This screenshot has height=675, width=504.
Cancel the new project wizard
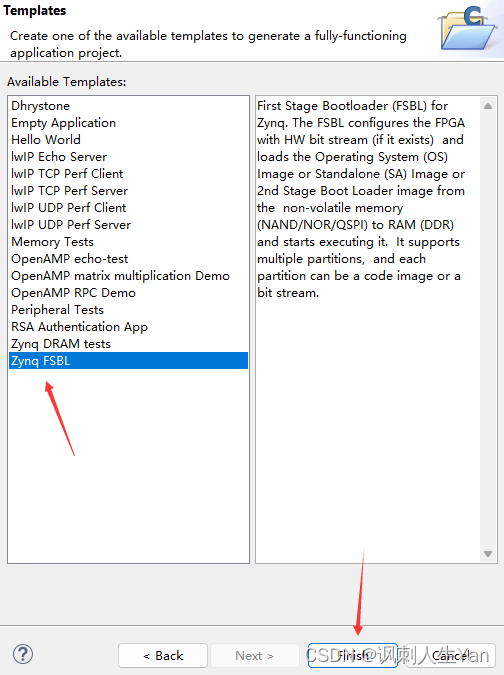(x=451, y=656)
